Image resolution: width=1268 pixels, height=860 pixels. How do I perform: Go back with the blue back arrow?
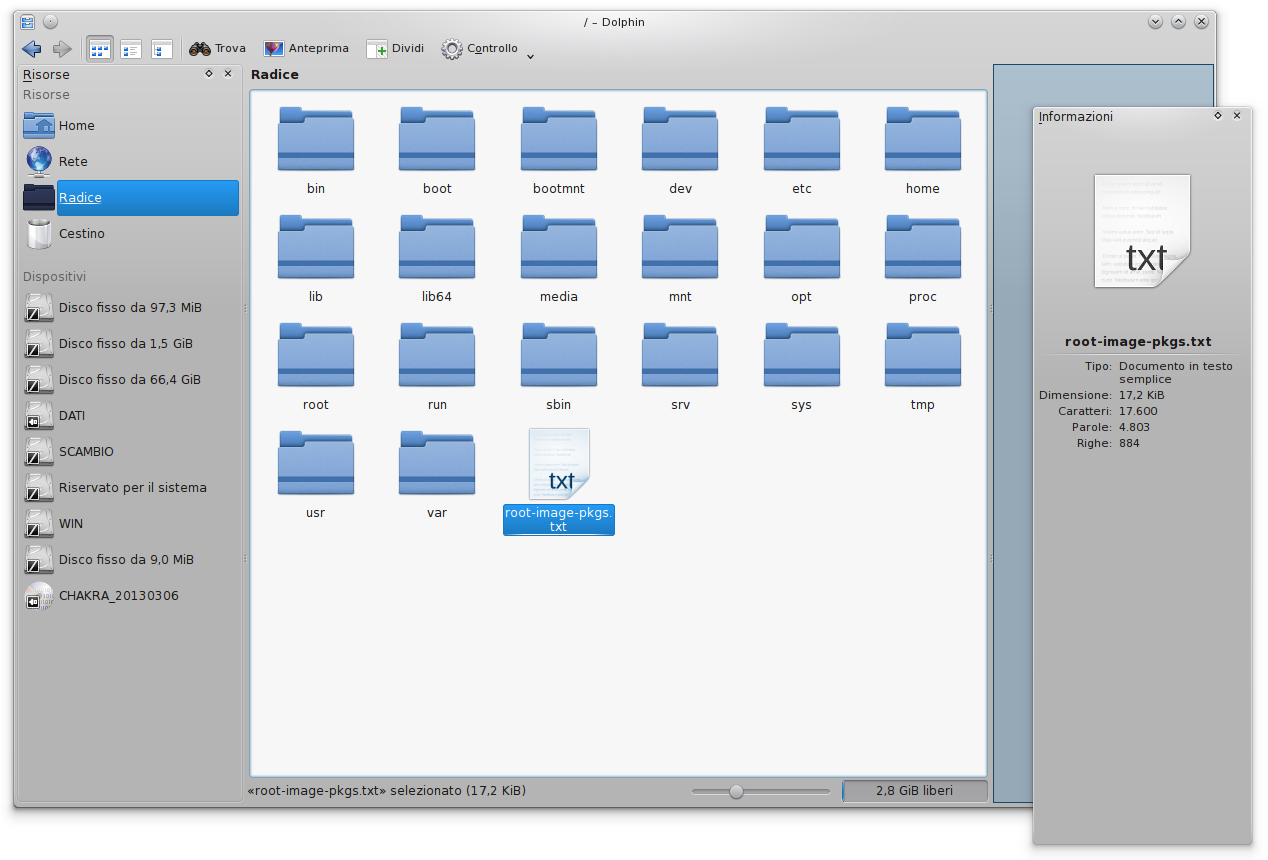click(x=31, y=49)
